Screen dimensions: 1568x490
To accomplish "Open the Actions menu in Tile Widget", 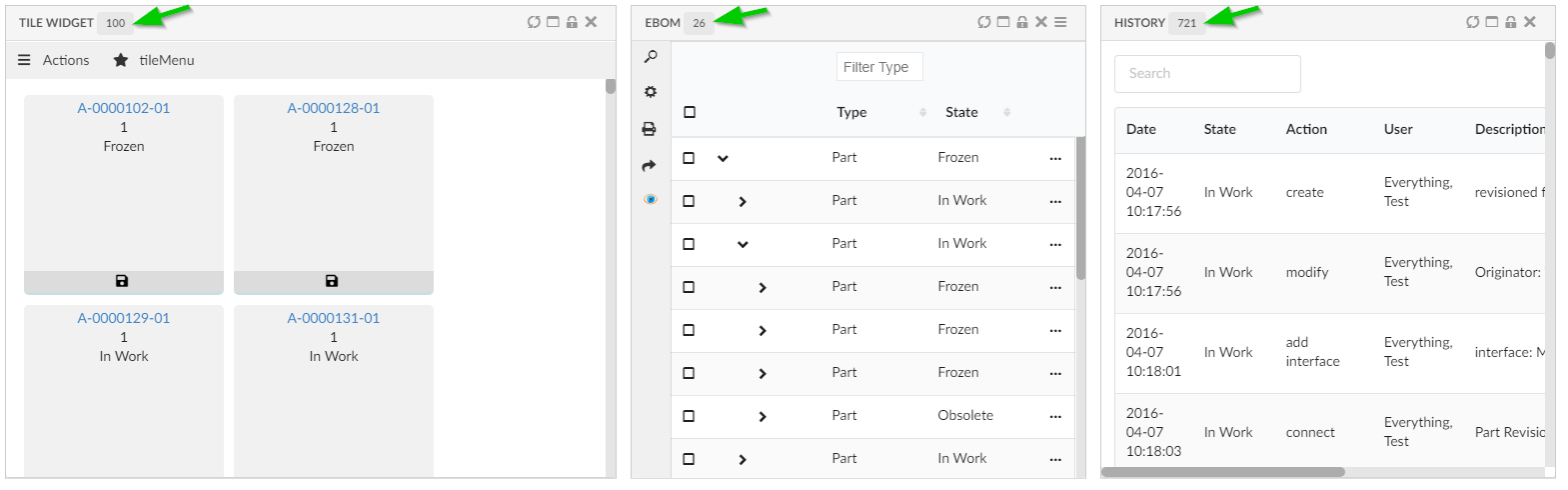I will [54, 60].
